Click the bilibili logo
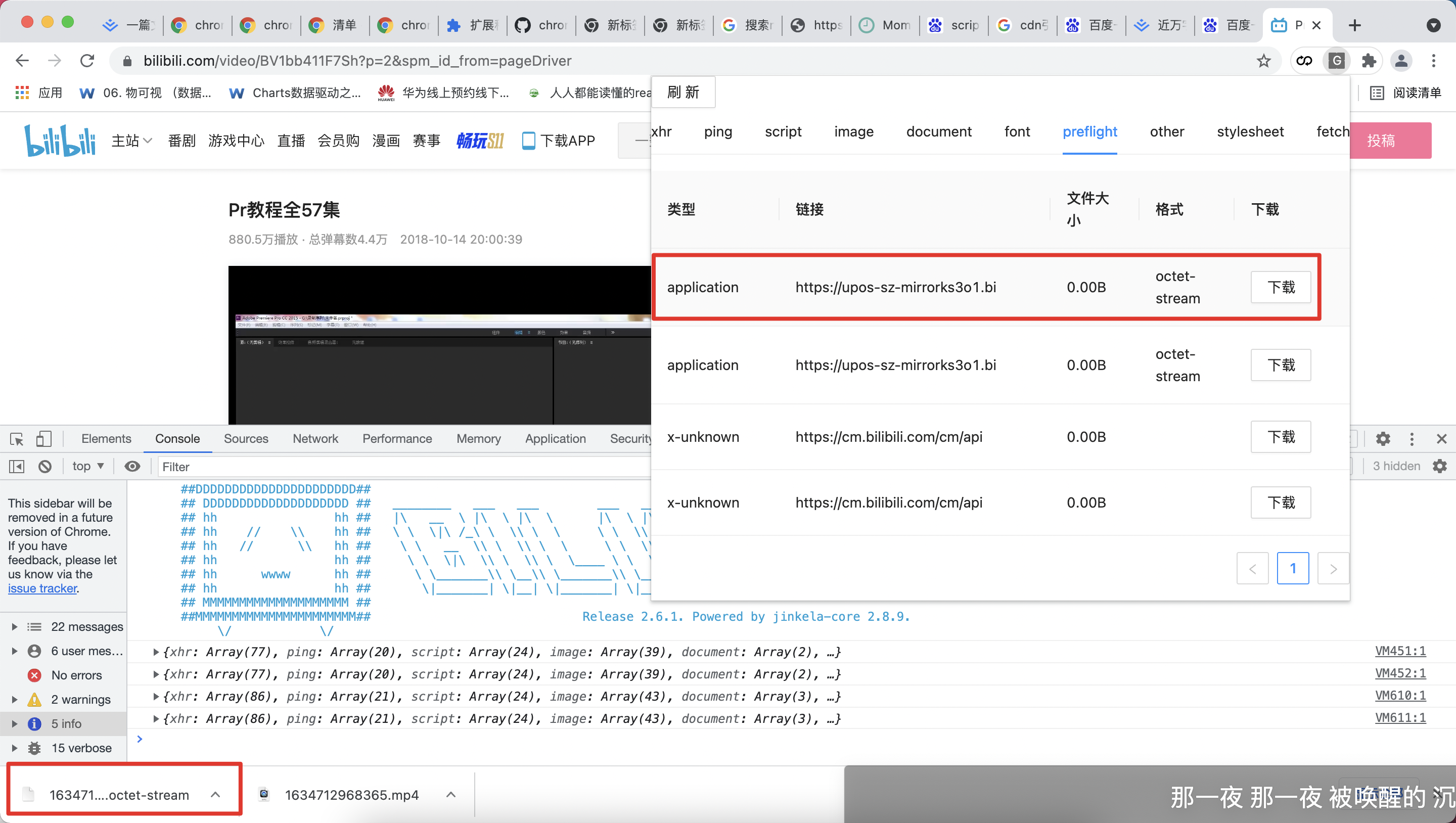The height and width of the screenshot is (823, 1456). (60, 140)
